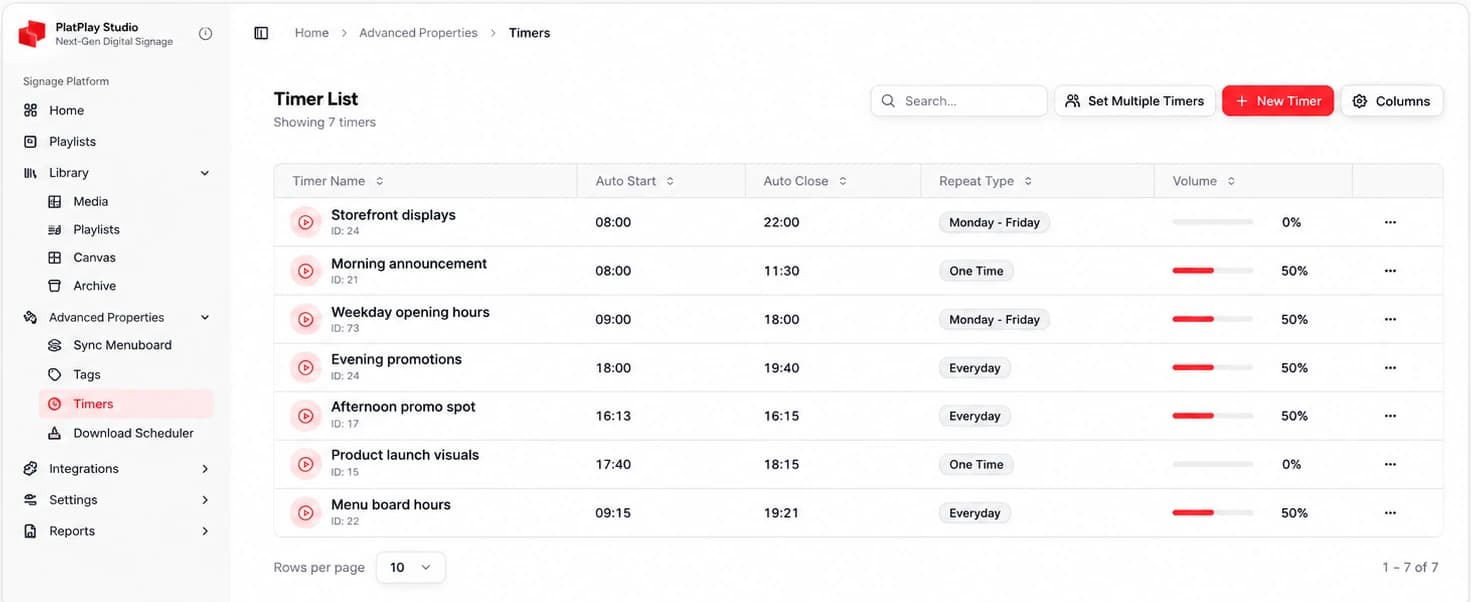The height and width of the screenshot is (602, 1471).
Task: Click the Media icon in Library
Action: 55,201
